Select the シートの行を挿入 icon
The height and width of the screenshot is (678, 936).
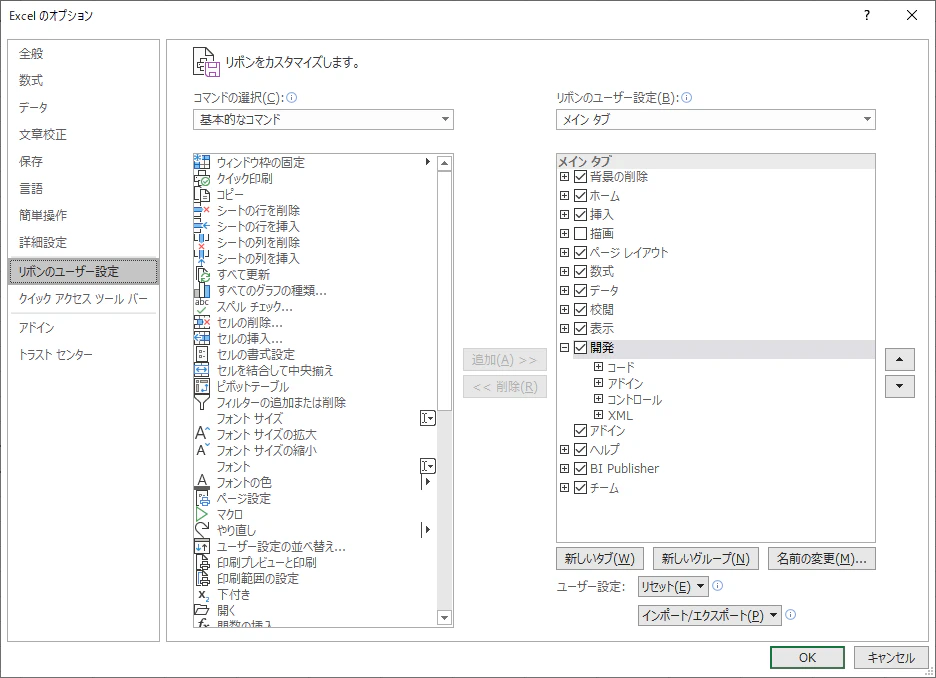[202, 226]
